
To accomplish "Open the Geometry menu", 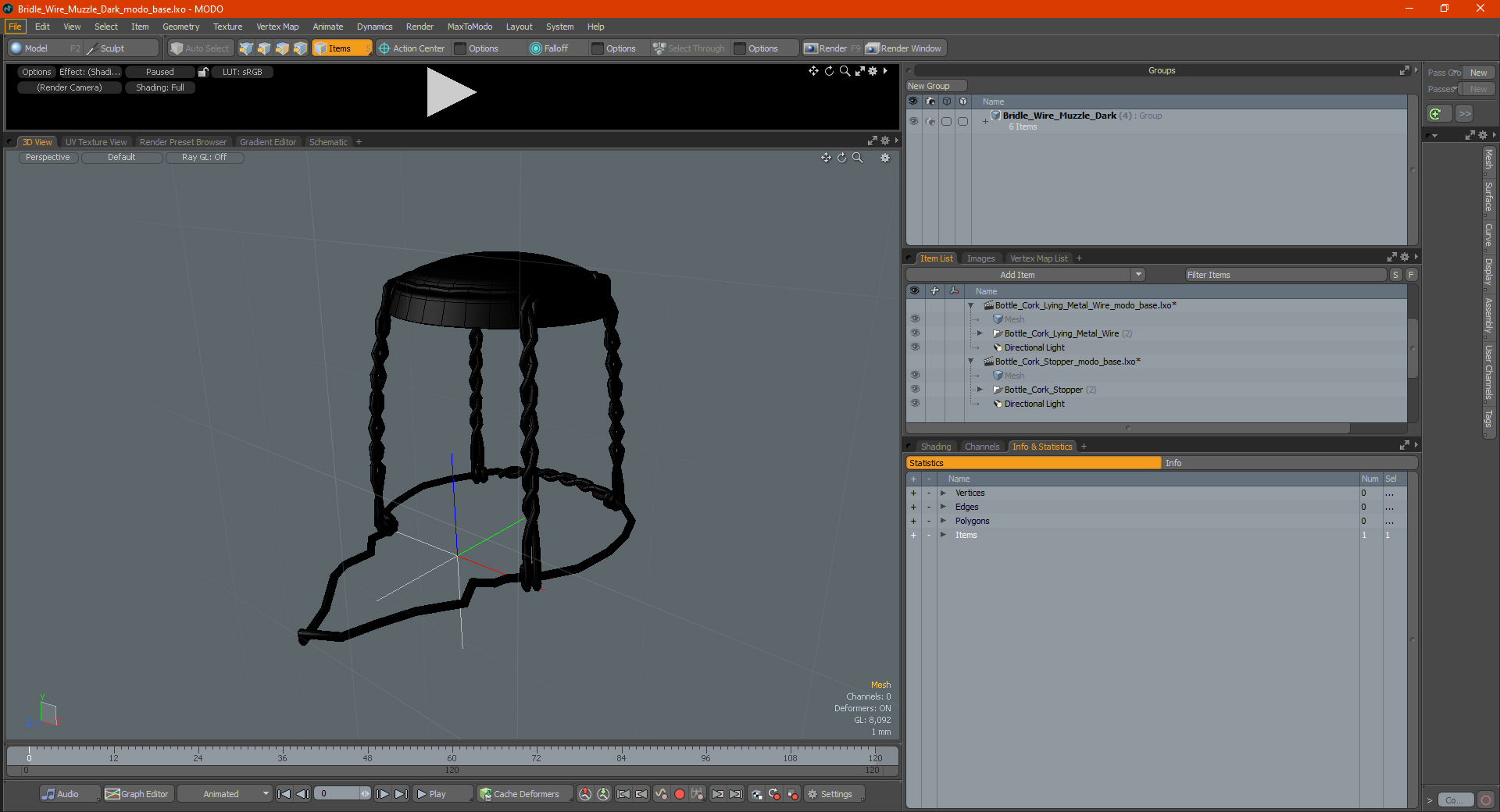I will pyautogui.click(x=180, y=27).
